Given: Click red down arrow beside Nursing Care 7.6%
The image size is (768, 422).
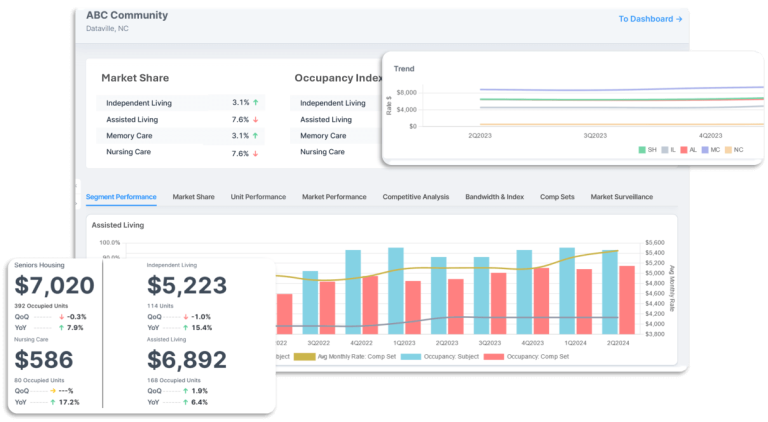Looking at the screenshot, I should 256,154.
